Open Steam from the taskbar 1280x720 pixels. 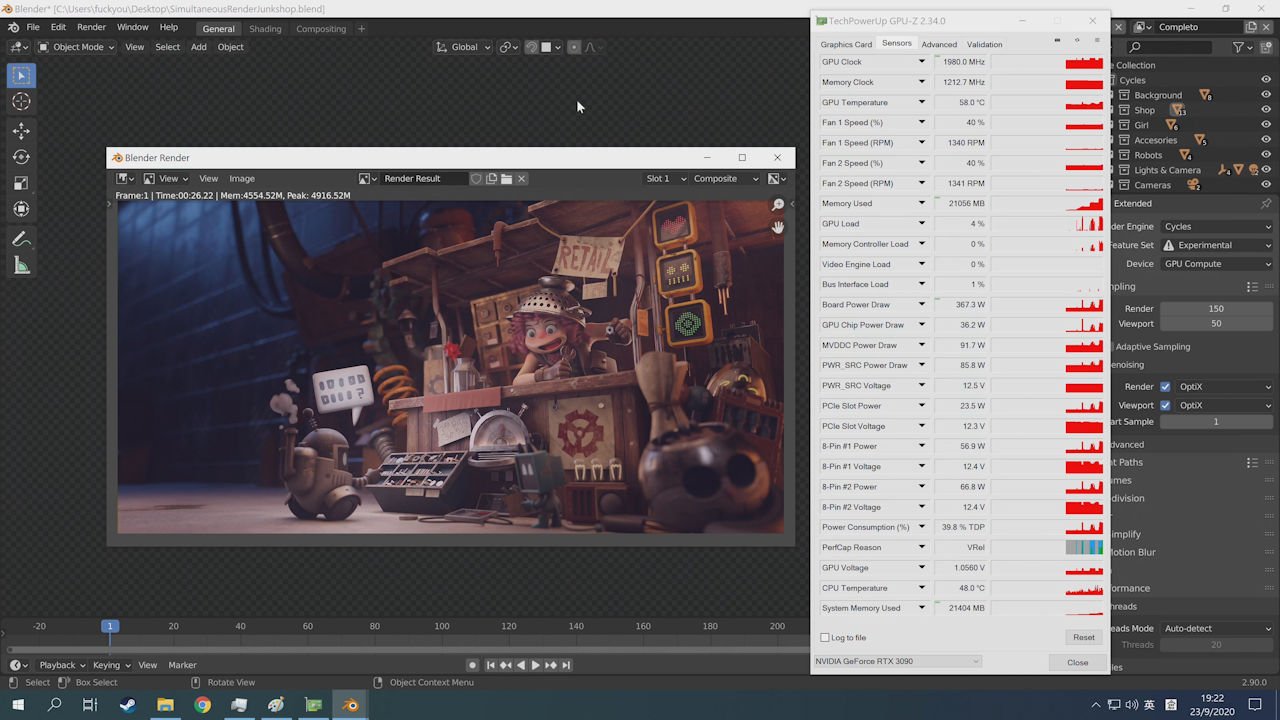tap(128, 705)
